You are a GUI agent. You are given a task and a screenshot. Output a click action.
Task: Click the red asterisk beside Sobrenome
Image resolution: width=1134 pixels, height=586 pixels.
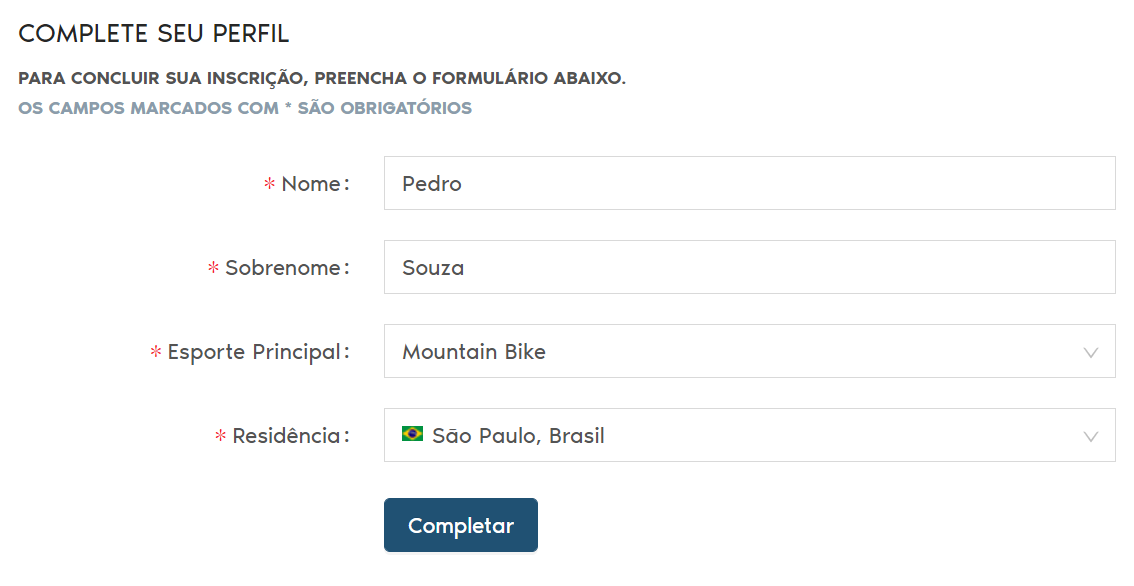[213, 268]
